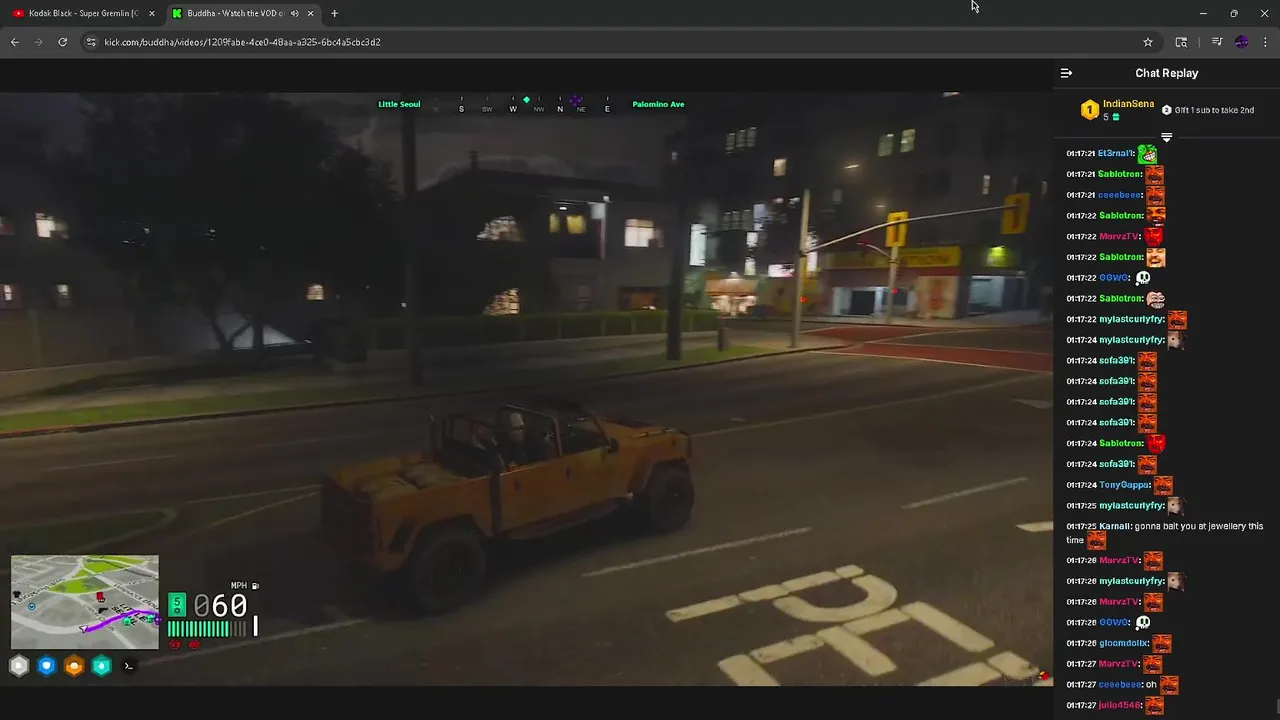Click the Kick favicon on the Buddha tab

177,13
